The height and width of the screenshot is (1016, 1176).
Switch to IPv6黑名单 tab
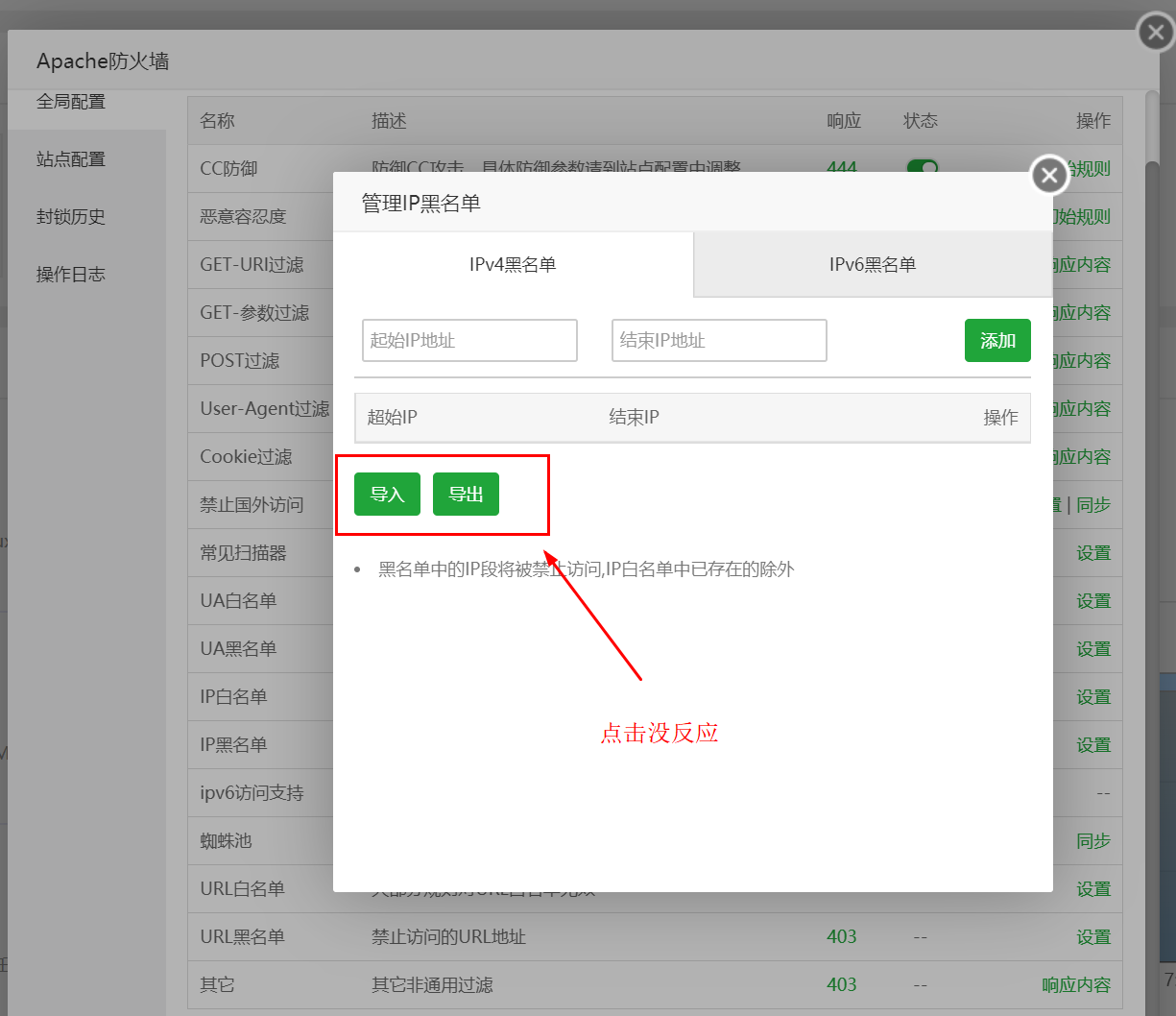873,264
